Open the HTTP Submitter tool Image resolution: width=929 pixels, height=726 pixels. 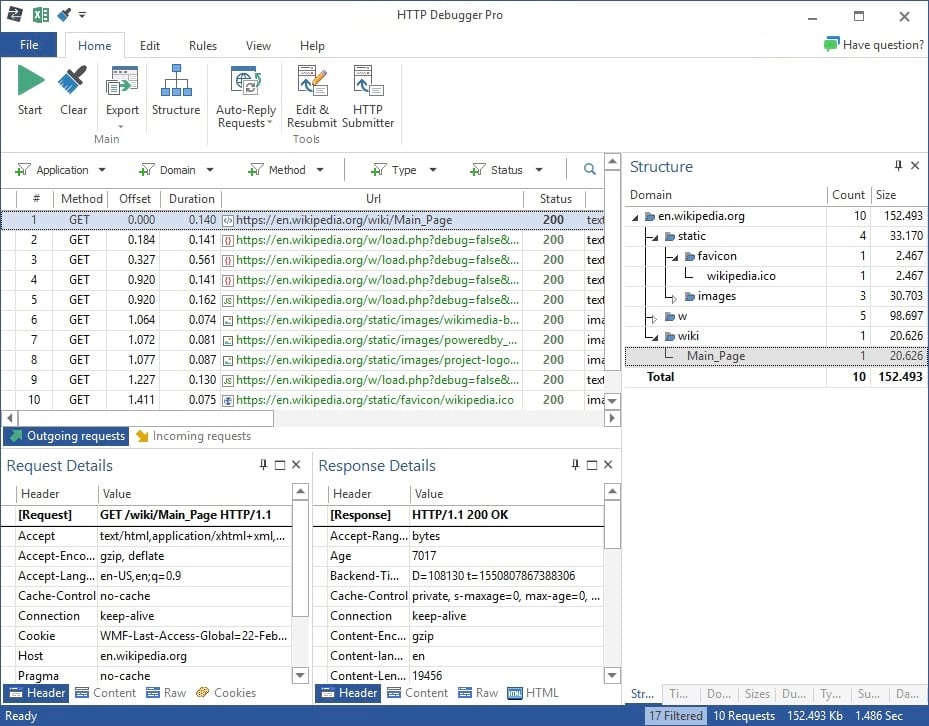pyautogui.click(x=368, y=97)
